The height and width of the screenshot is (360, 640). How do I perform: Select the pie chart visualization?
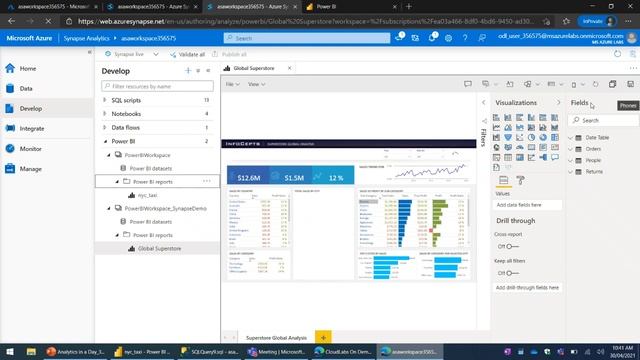pyautogui.click(x=531, y=138)
